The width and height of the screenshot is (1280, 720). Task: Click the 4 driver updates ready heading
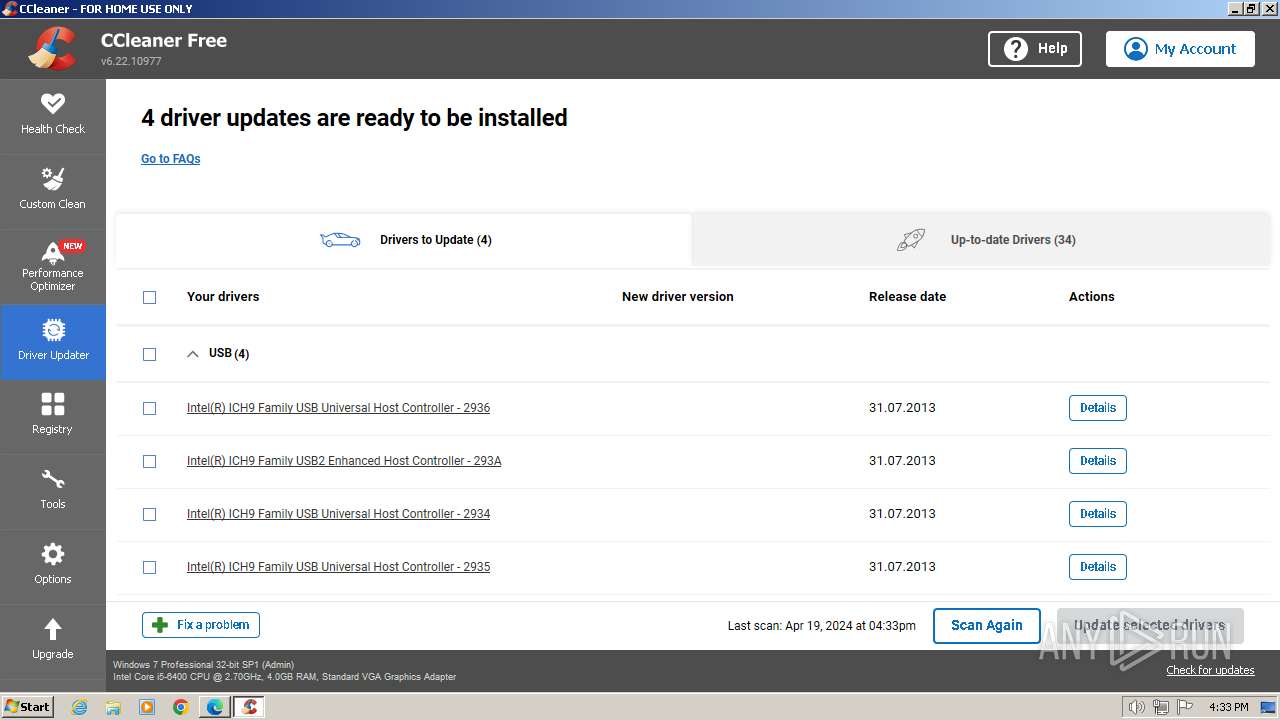(x=354, y=118)
